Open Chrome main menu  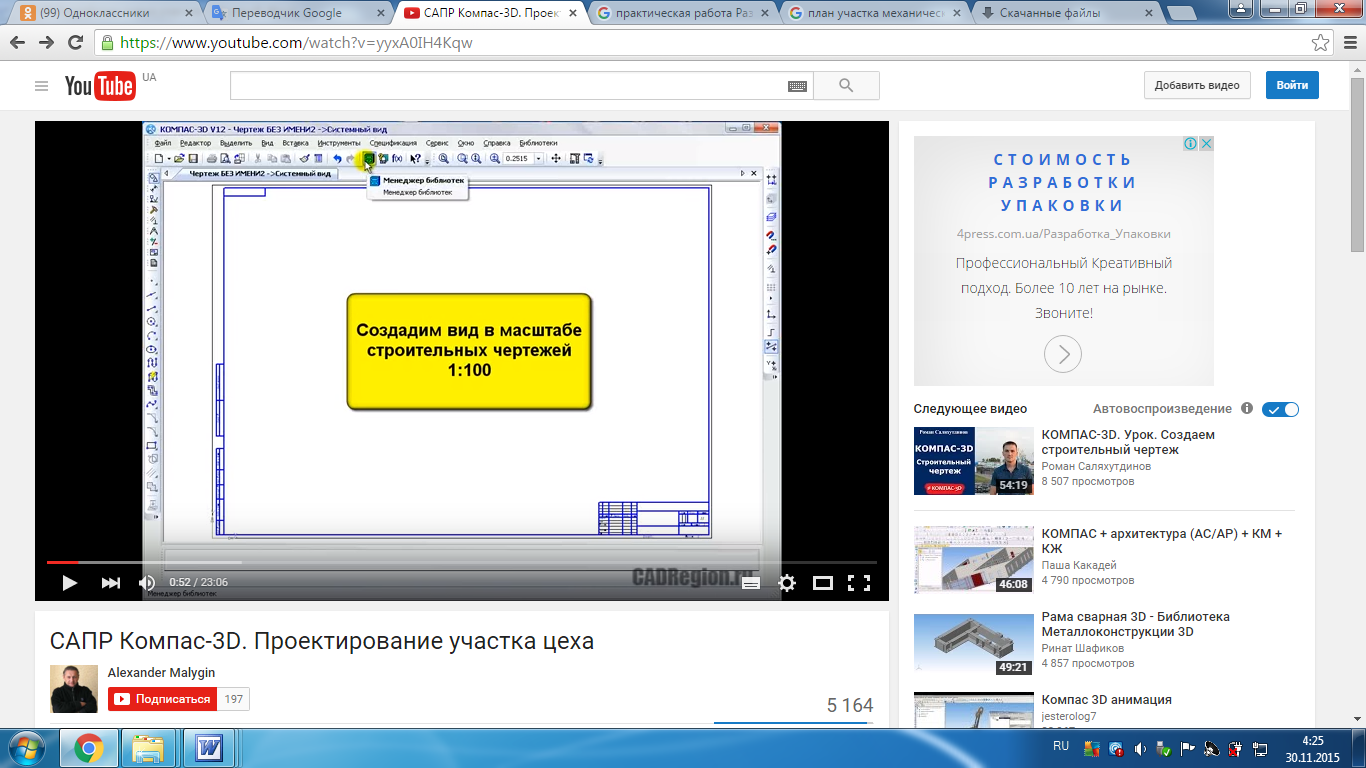[x=1348, y=43]
